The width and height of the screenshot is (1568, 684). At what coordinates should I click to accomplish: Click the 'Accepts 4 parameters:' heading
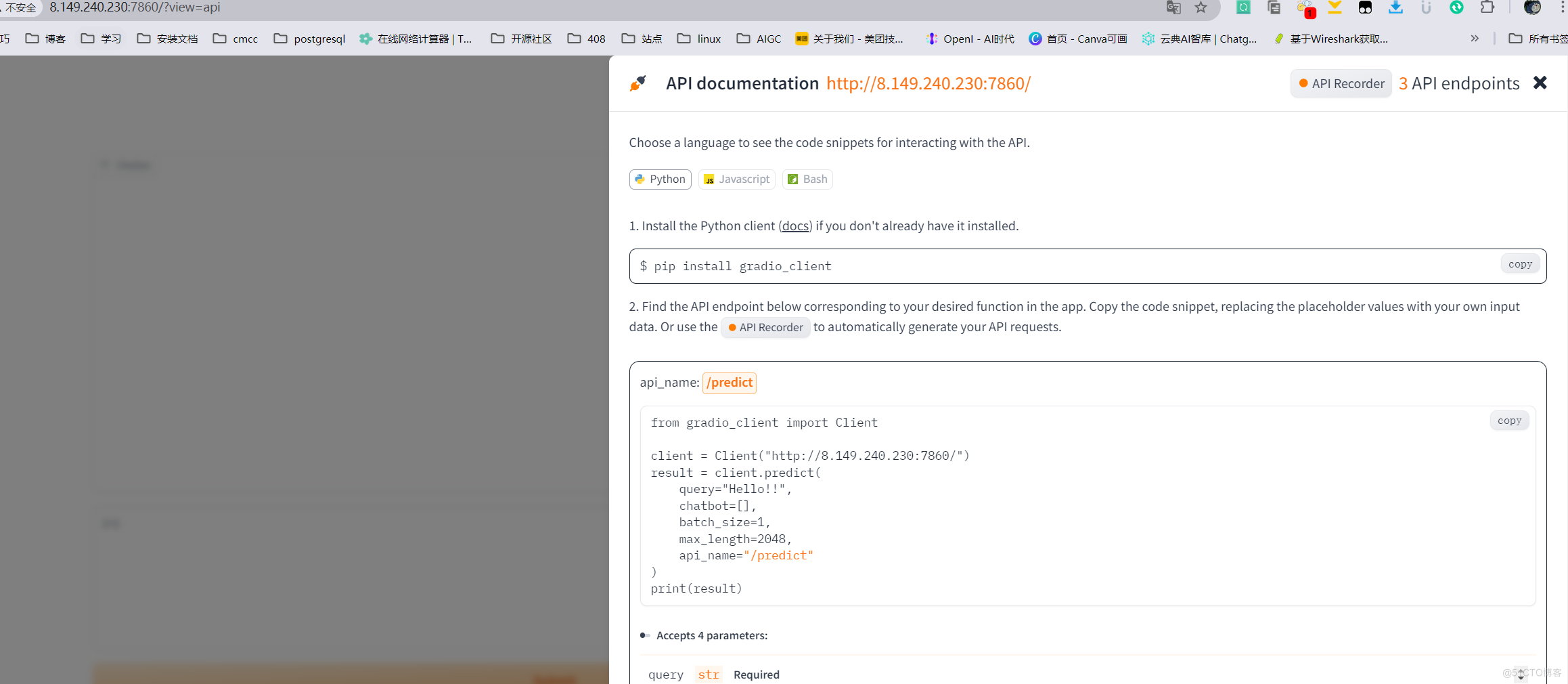click(712, 635)
